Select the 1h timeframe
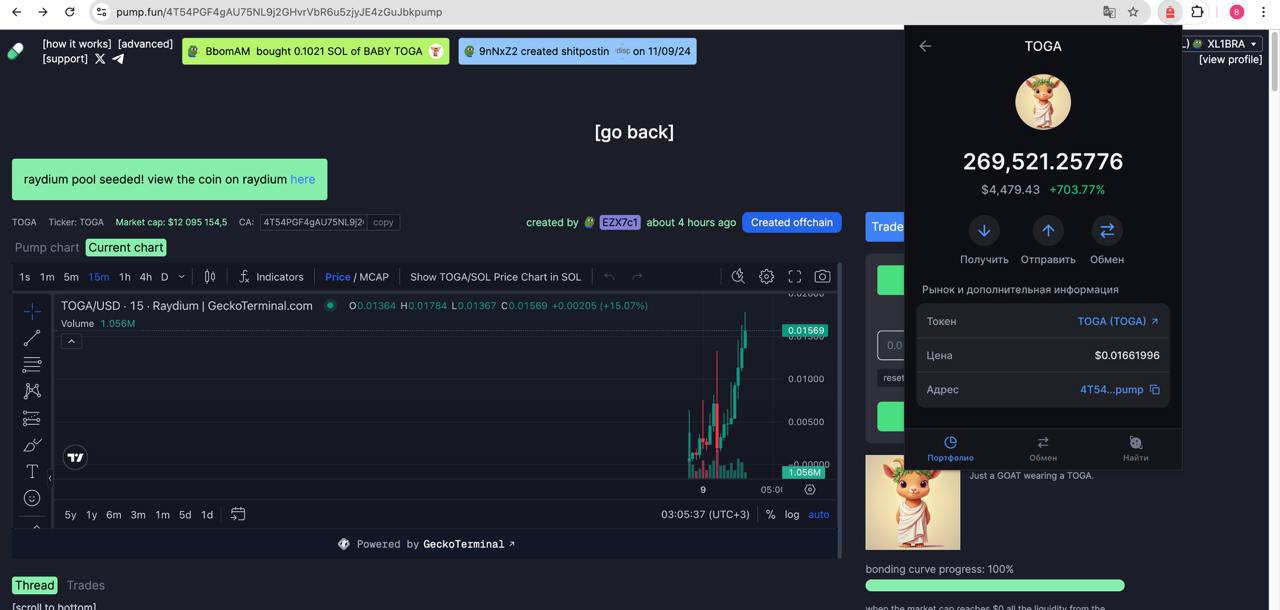This screenshot has width=1280, height=610. coord(125,277)
